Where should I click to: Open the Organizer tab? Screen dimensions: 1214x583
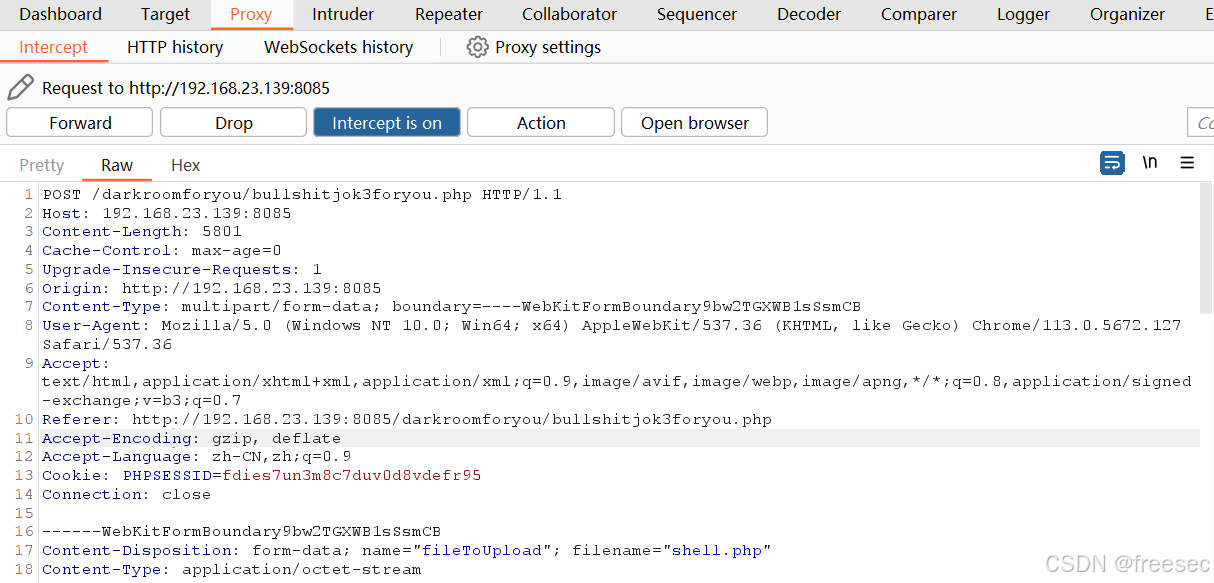coord(1127,14)
